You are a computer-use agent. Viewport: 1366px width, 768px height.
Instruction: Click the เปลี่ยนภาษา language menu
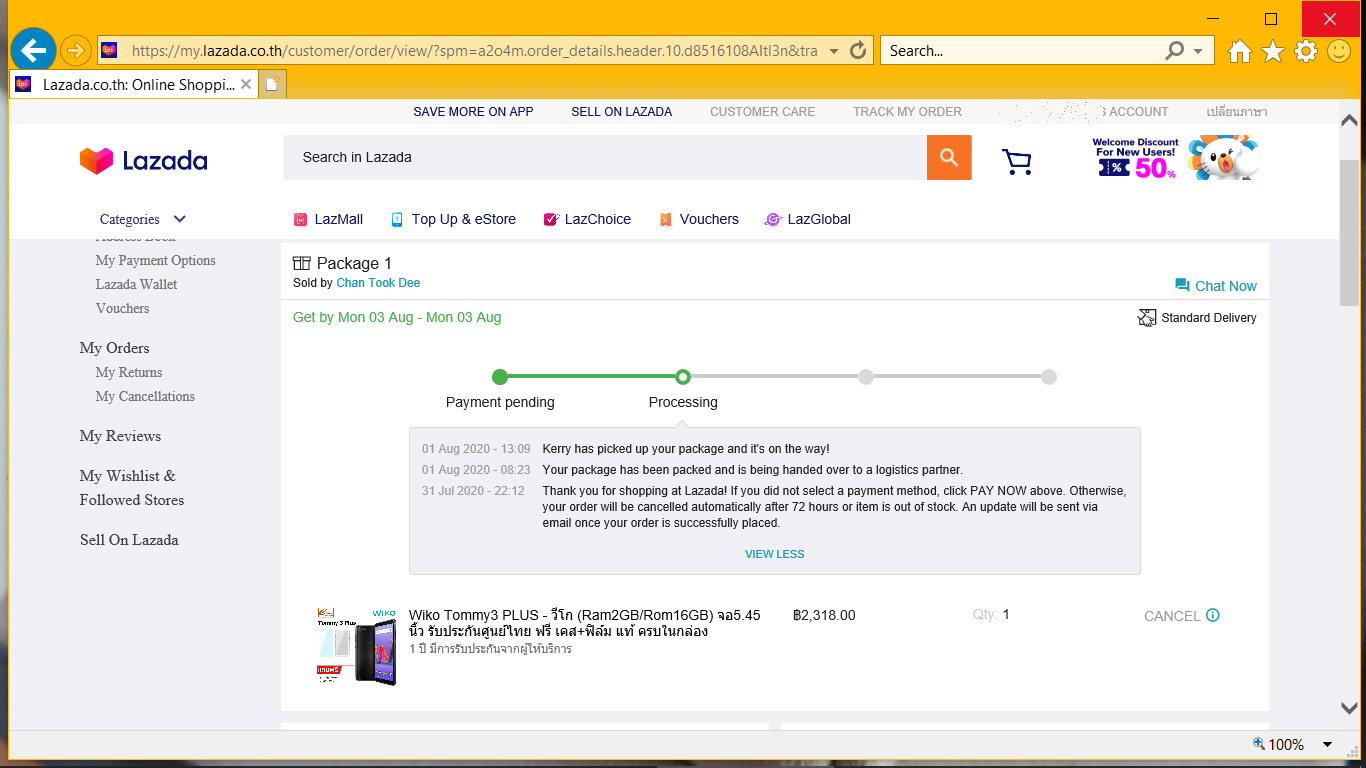click(x=1236, y=112)
